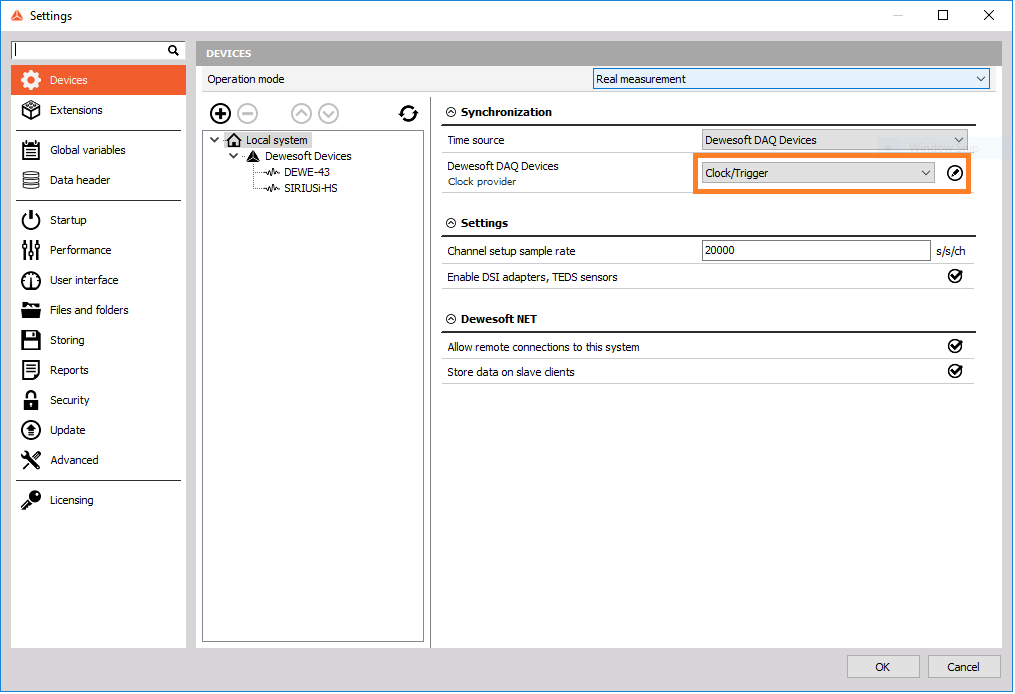Image resolution: width=1015 pixels, height=694 pixels.
Task: Move device up with up arrow
Action: 301,114
